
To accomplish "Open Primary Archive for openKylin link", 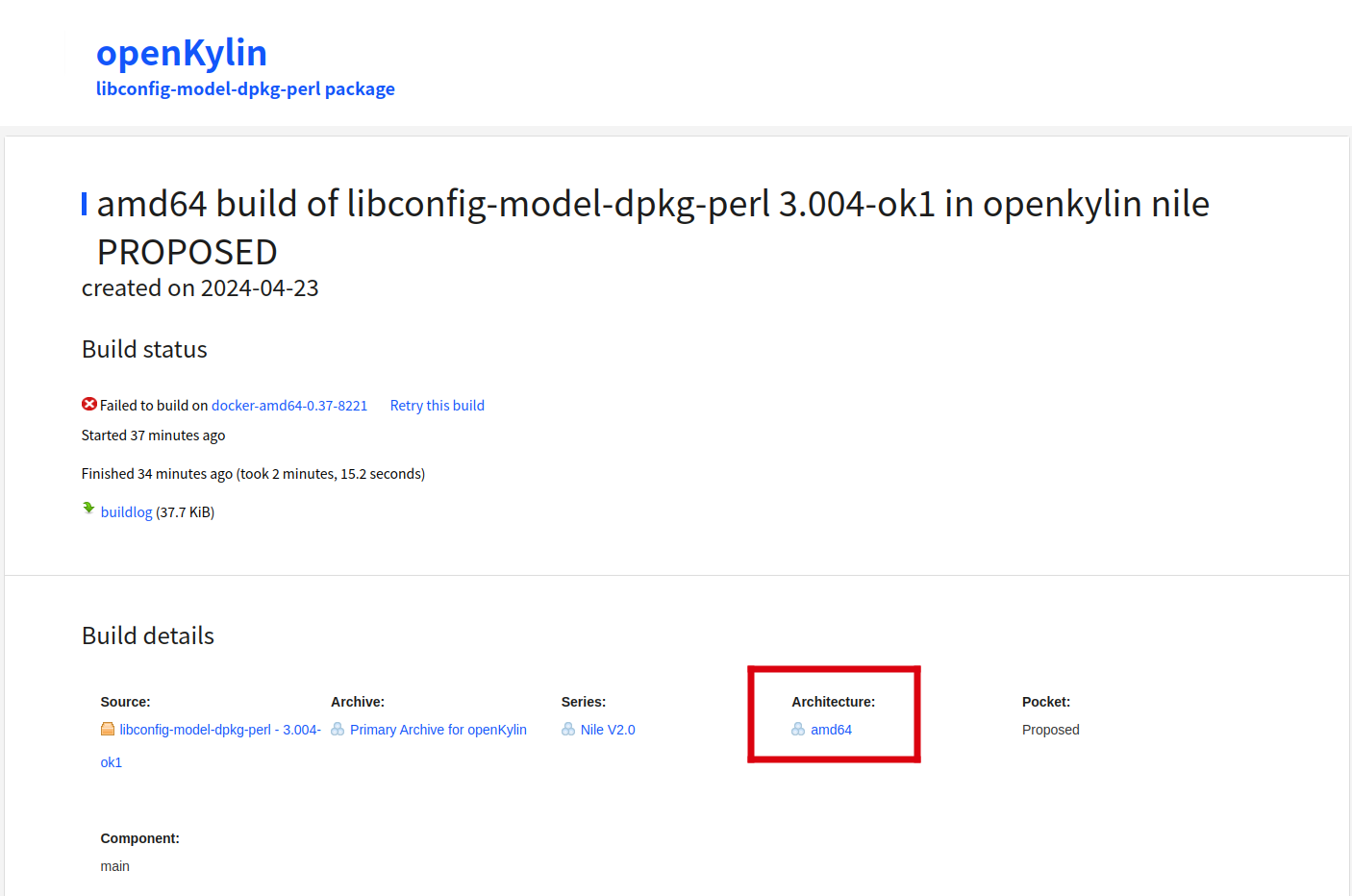I will (x=438, y=730).
